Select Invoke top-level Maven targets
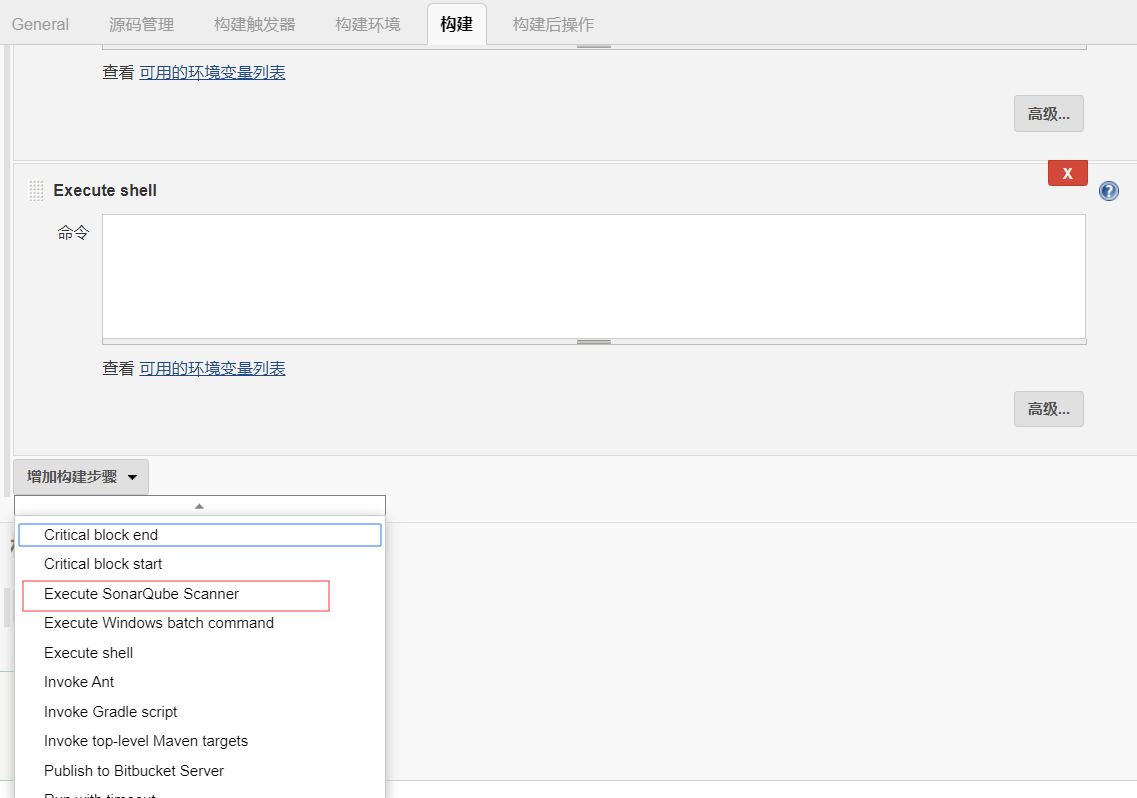Viewport: 1137px width, 798px height. point(146,741)
